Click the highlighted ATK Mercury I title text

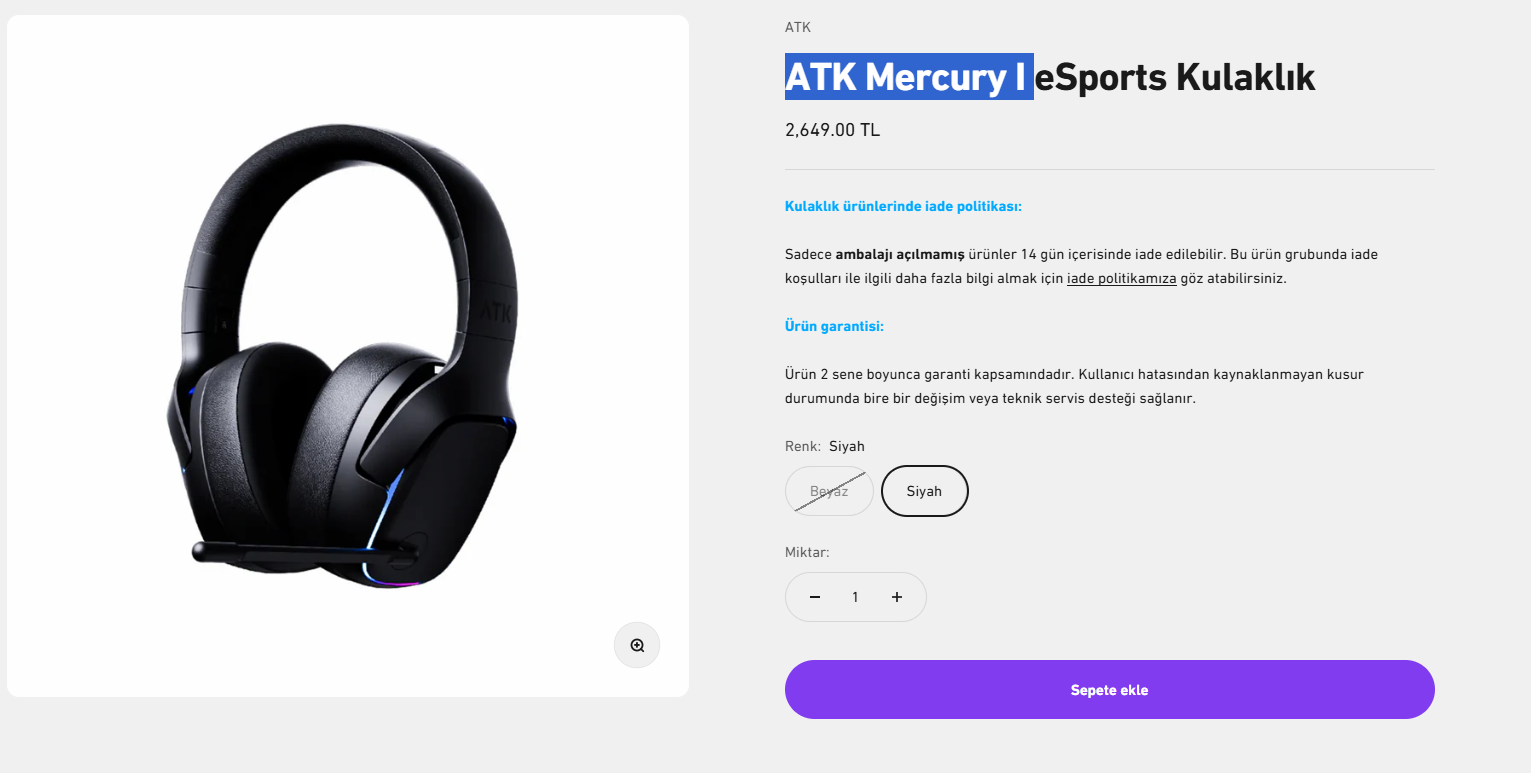pos(908,77)
